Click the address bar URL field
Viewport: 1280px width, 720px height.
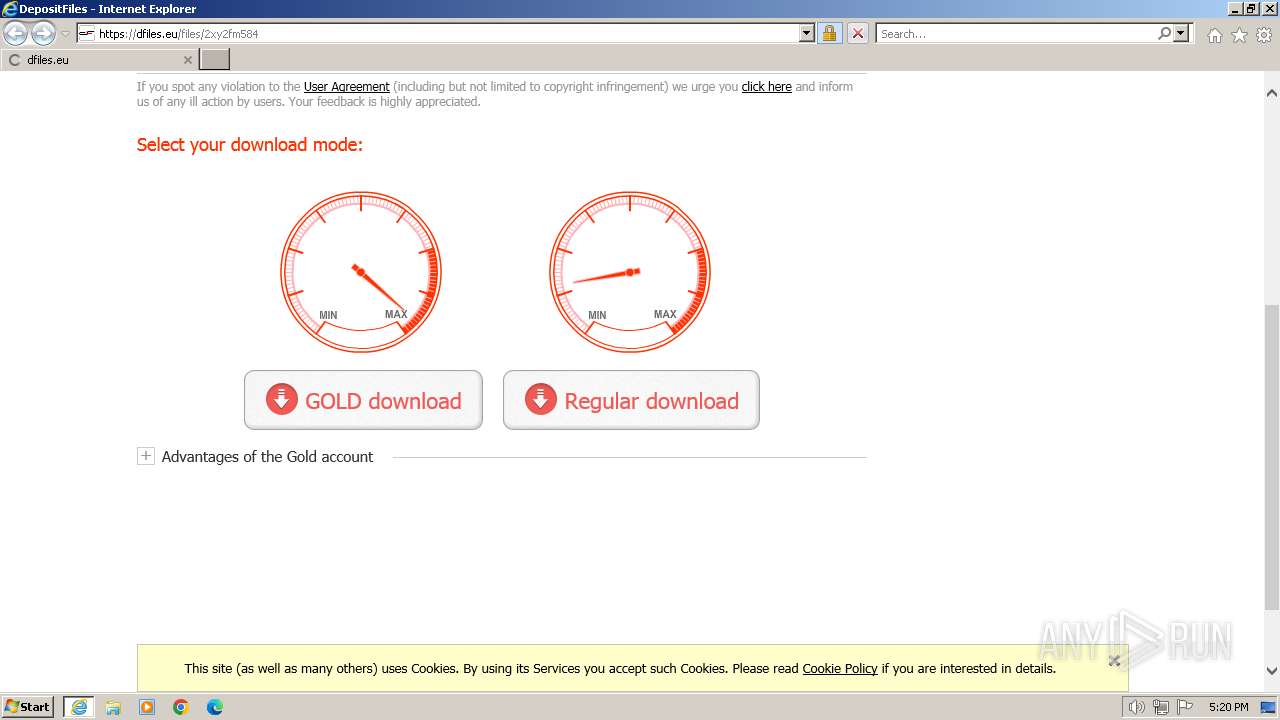coord(438,33)
